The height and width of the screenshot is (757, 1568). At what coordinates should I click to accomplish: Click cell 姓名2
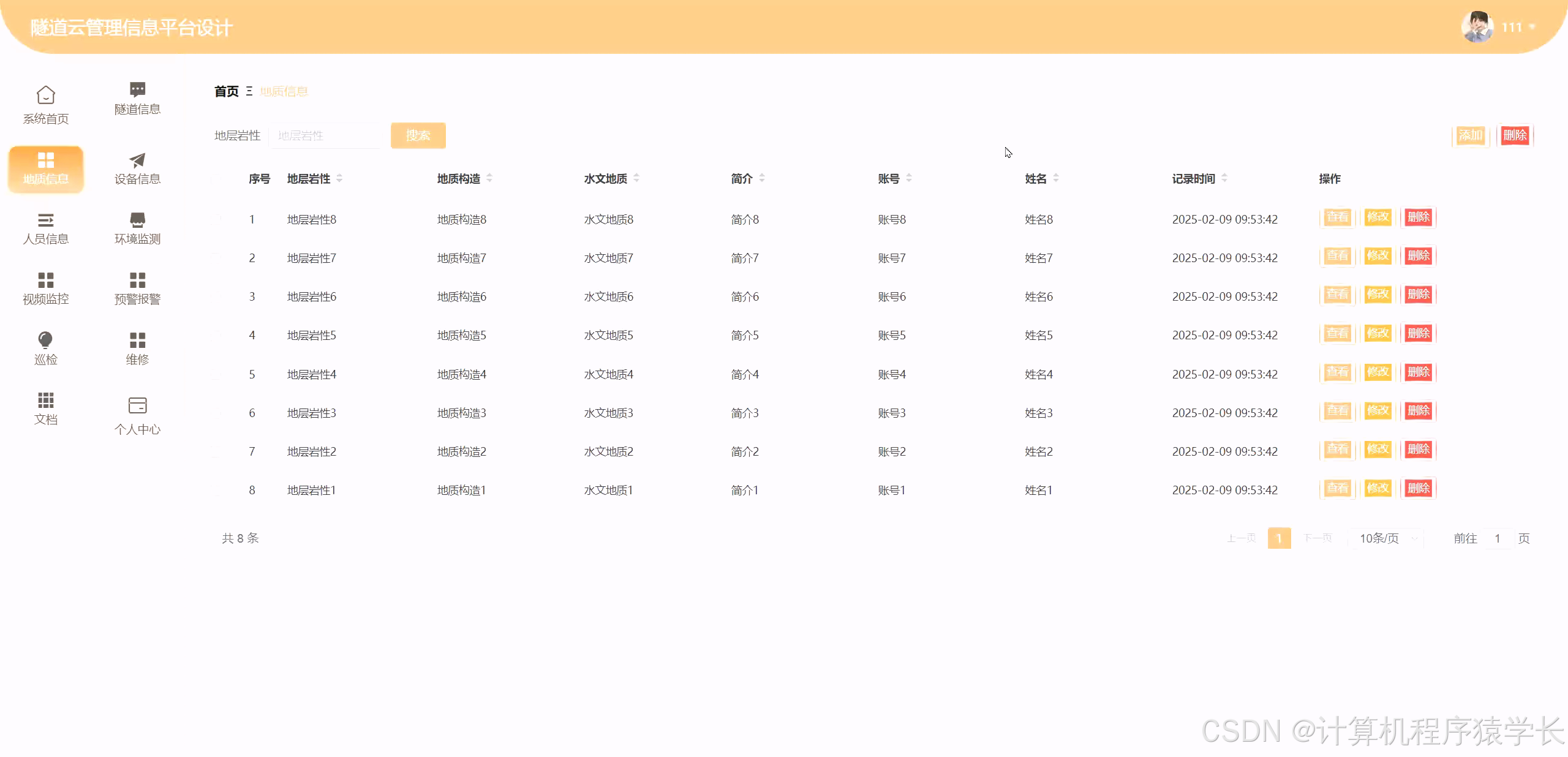(1039, 452)
